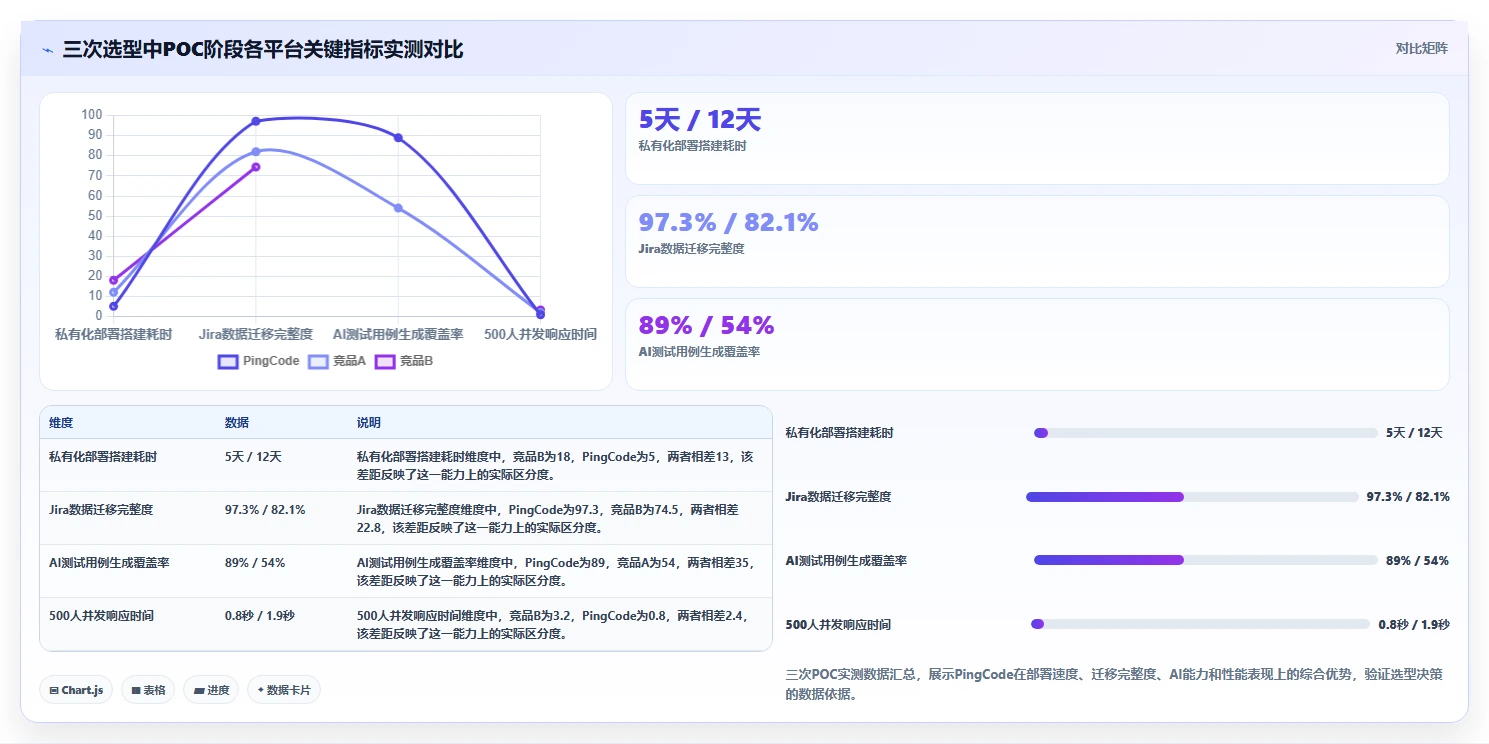Click the 说明 cell mentioning 两者相差35
The image size is (1489, 744).
556,571
